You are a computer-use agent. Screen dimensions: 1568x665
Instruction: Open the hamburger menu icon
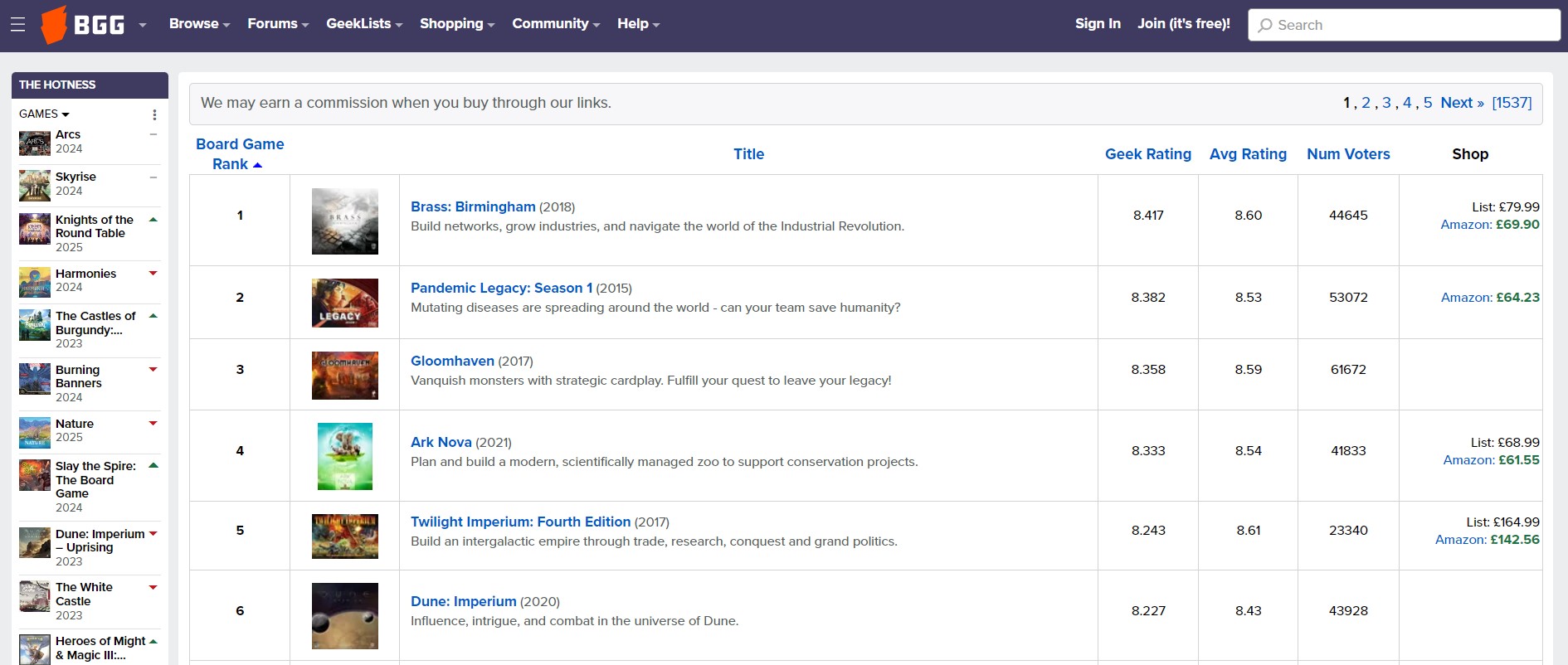click(x=17, y=25)
